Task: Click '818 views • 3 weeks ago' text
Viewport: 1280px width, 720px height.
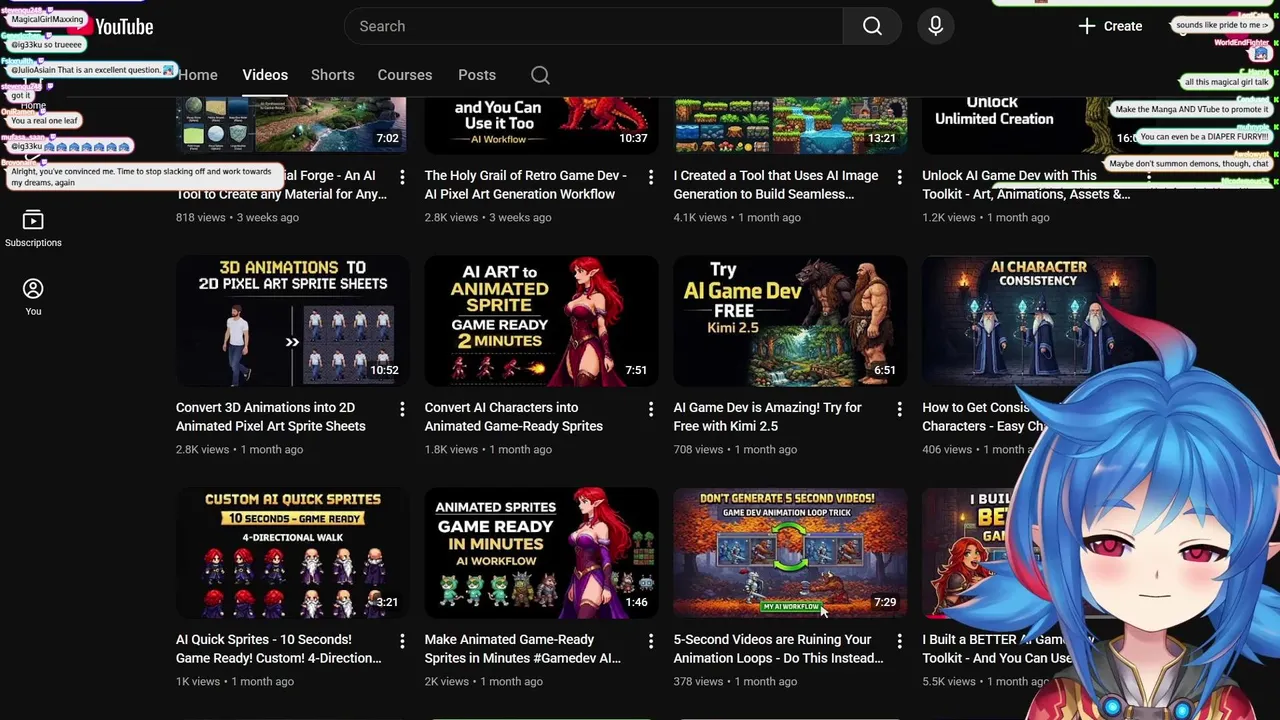Action: [237, 217]
